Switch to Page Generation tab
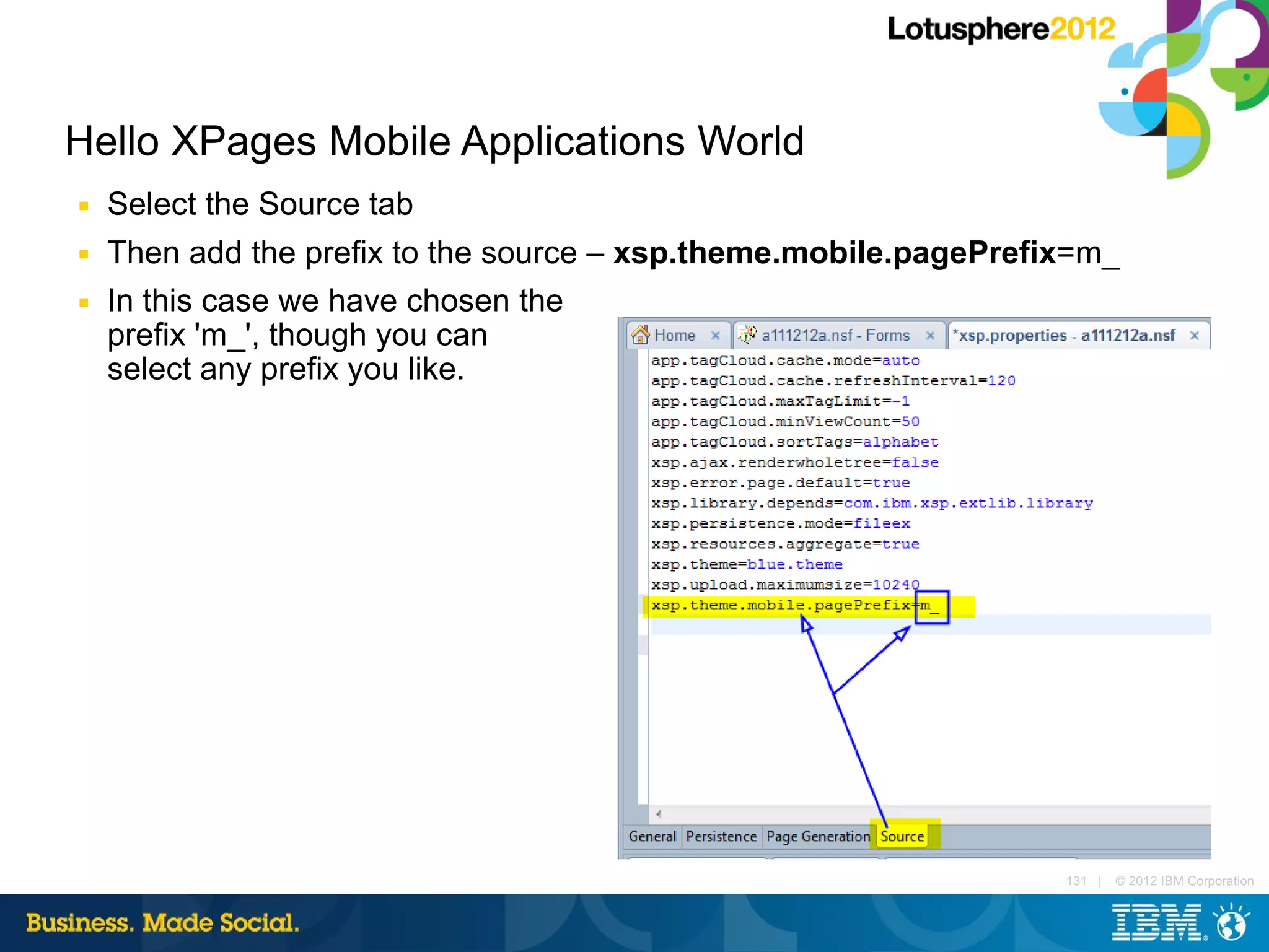1269x952 pixels. point(818,837)
